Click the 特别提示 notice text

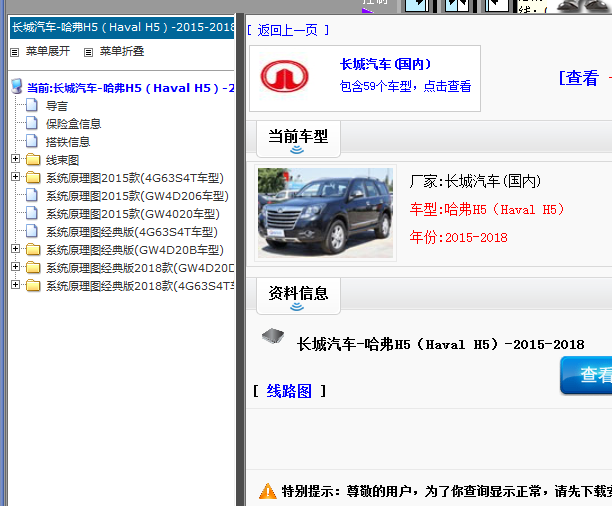click(447, 491)
